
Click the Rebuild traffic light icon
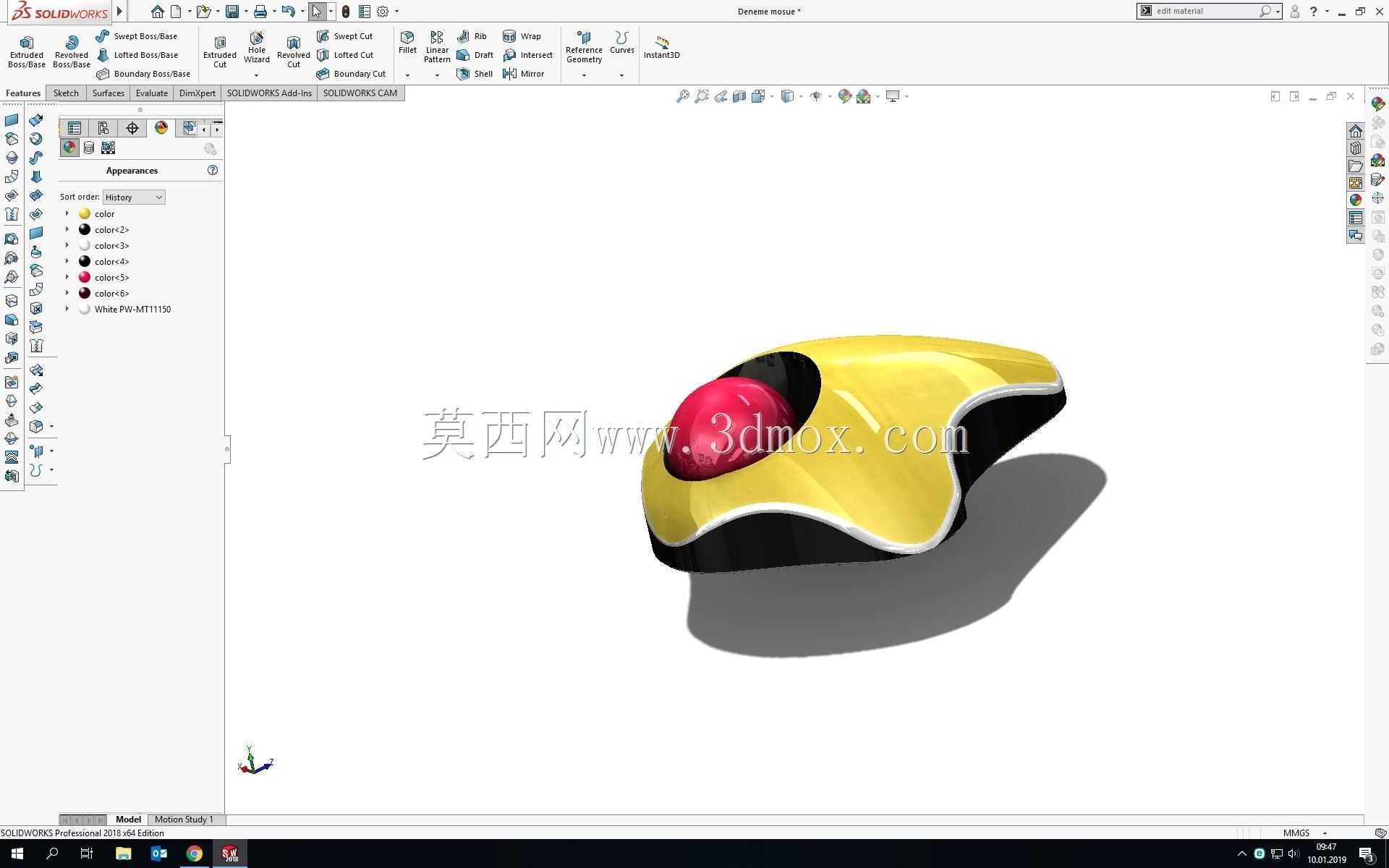(346, 12)
